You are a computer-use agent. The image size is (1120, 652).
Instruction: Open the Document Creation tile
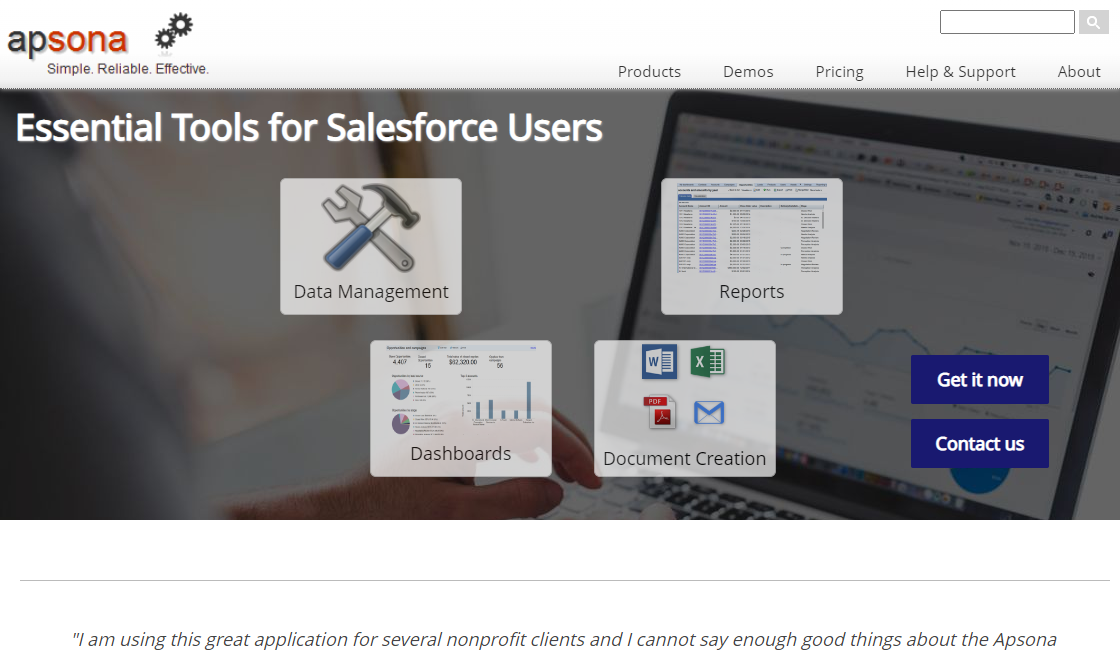(685, 408)
